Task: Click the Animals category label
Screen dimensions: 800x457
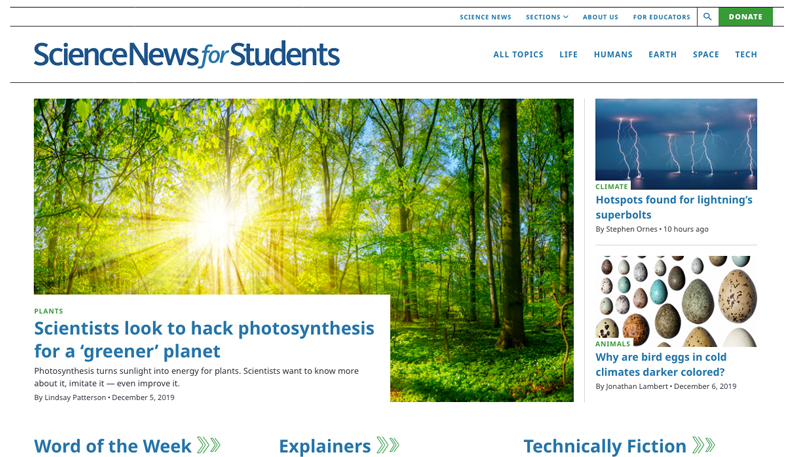Action: [613, 344]
